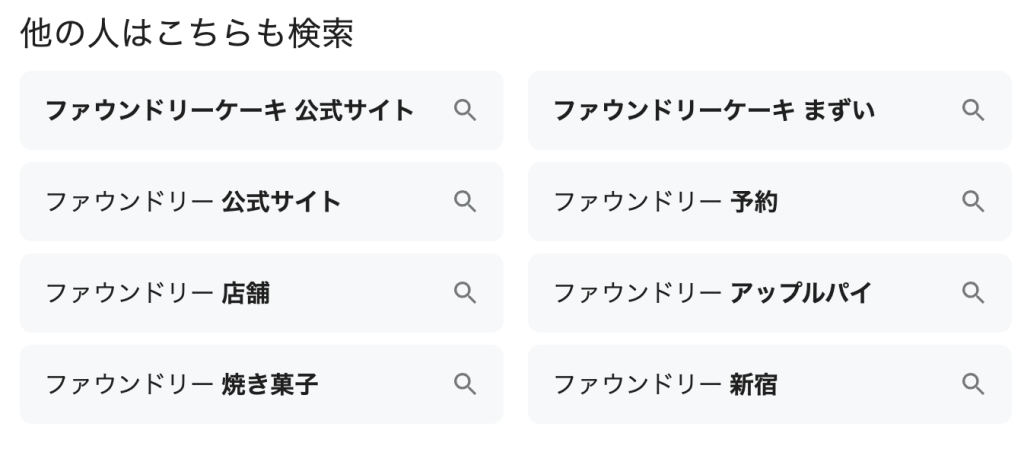Click the bold アップルパイ keyword

pyautogui.click(x=801, y=293)
